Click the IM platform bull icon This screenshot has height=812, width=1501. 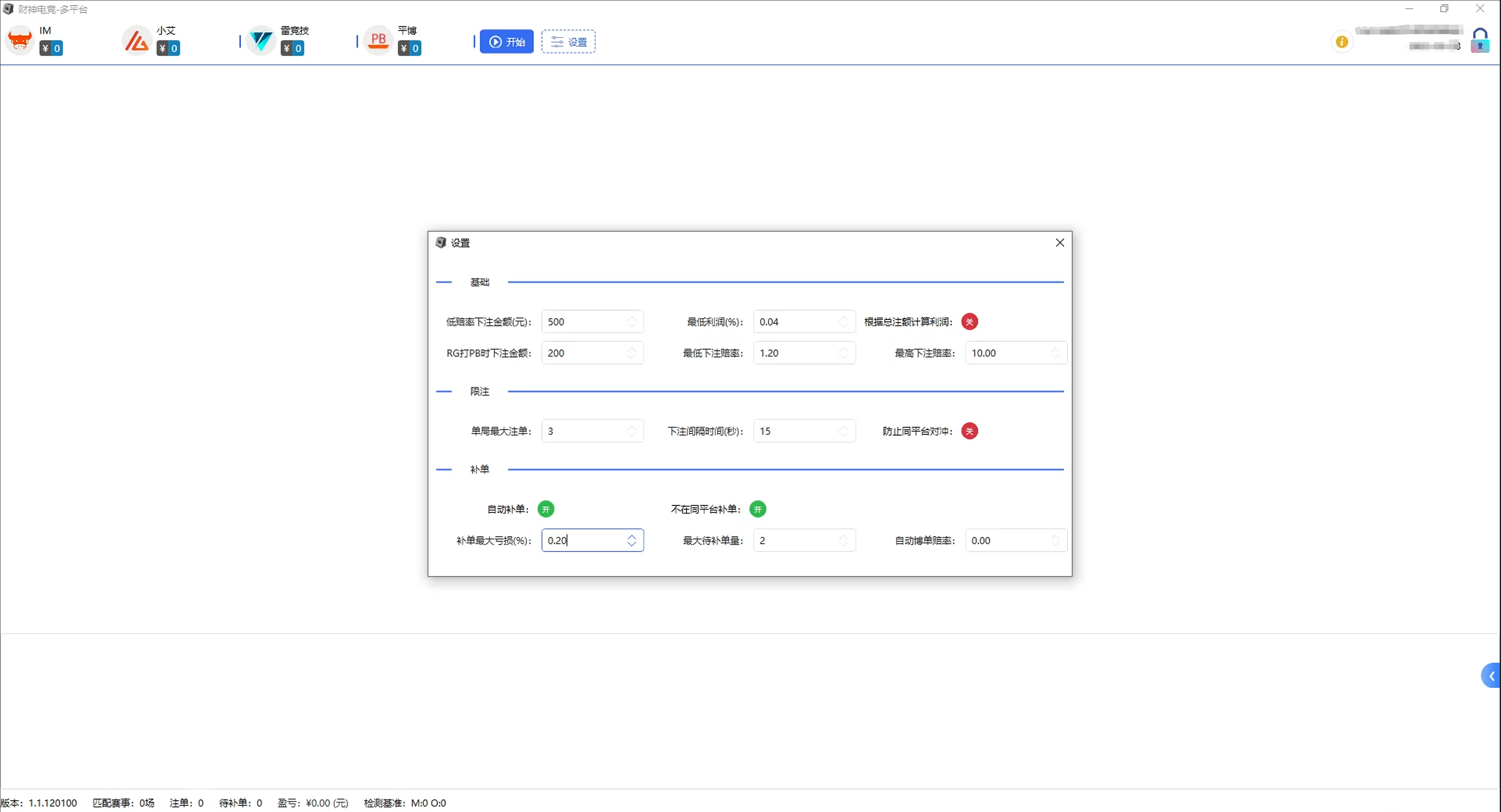pos(20,41)
